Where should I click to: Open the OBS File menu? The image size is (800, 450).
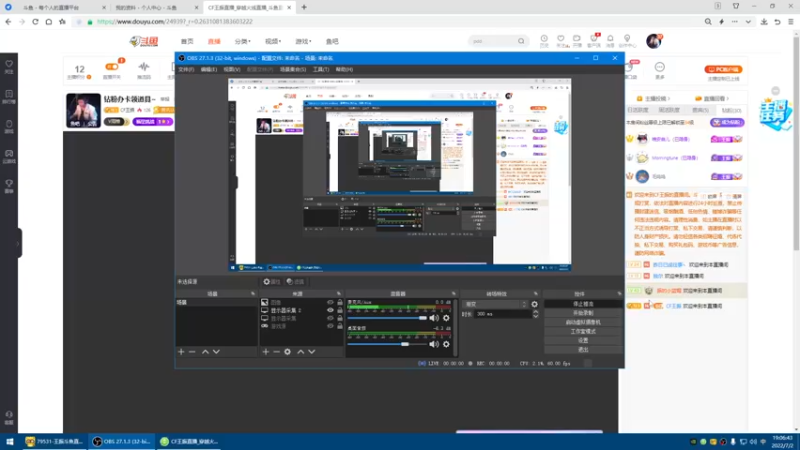click(x=186, y=69)
